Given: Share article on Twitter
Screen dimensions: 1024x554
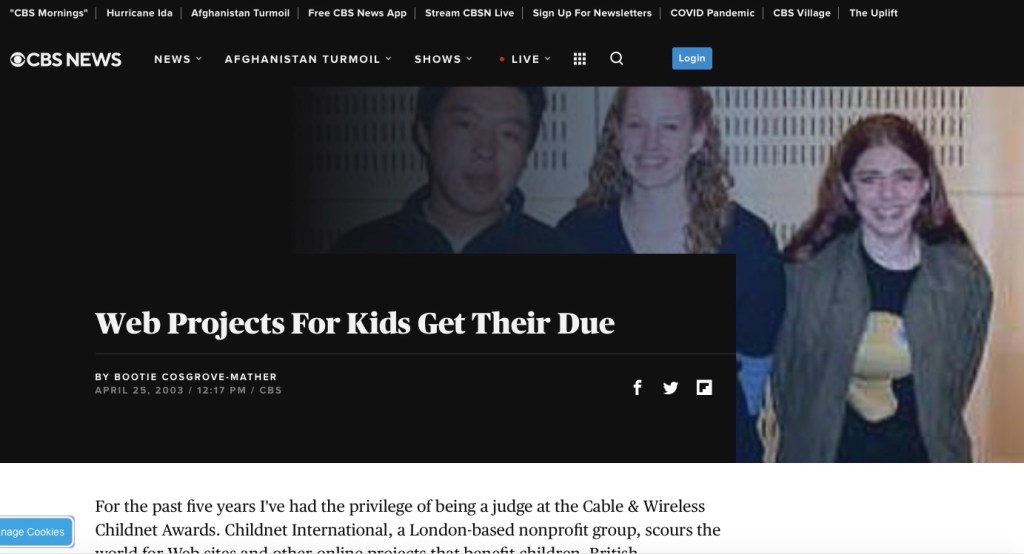Looking at the screenshot, I should click(670, 388).
